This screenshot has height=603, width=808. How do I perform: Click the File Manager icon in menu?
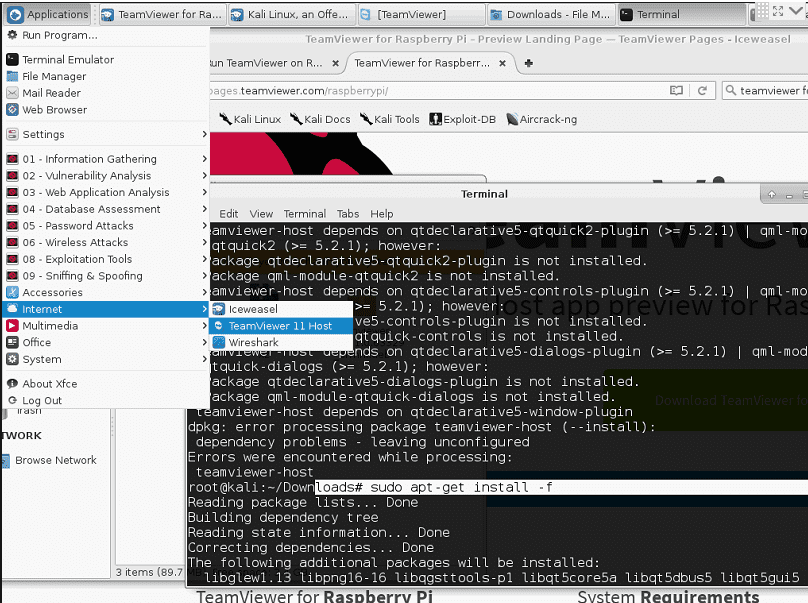[x=12, y=76]
